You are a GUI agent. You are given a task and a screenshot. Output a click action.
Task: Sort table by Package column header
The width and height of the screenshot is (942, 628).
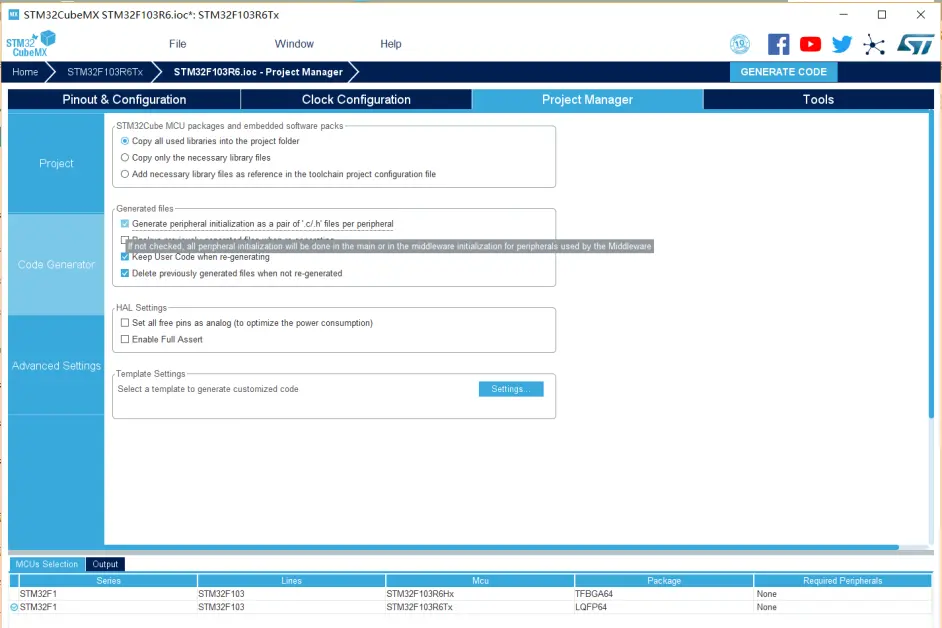(664, 581)
